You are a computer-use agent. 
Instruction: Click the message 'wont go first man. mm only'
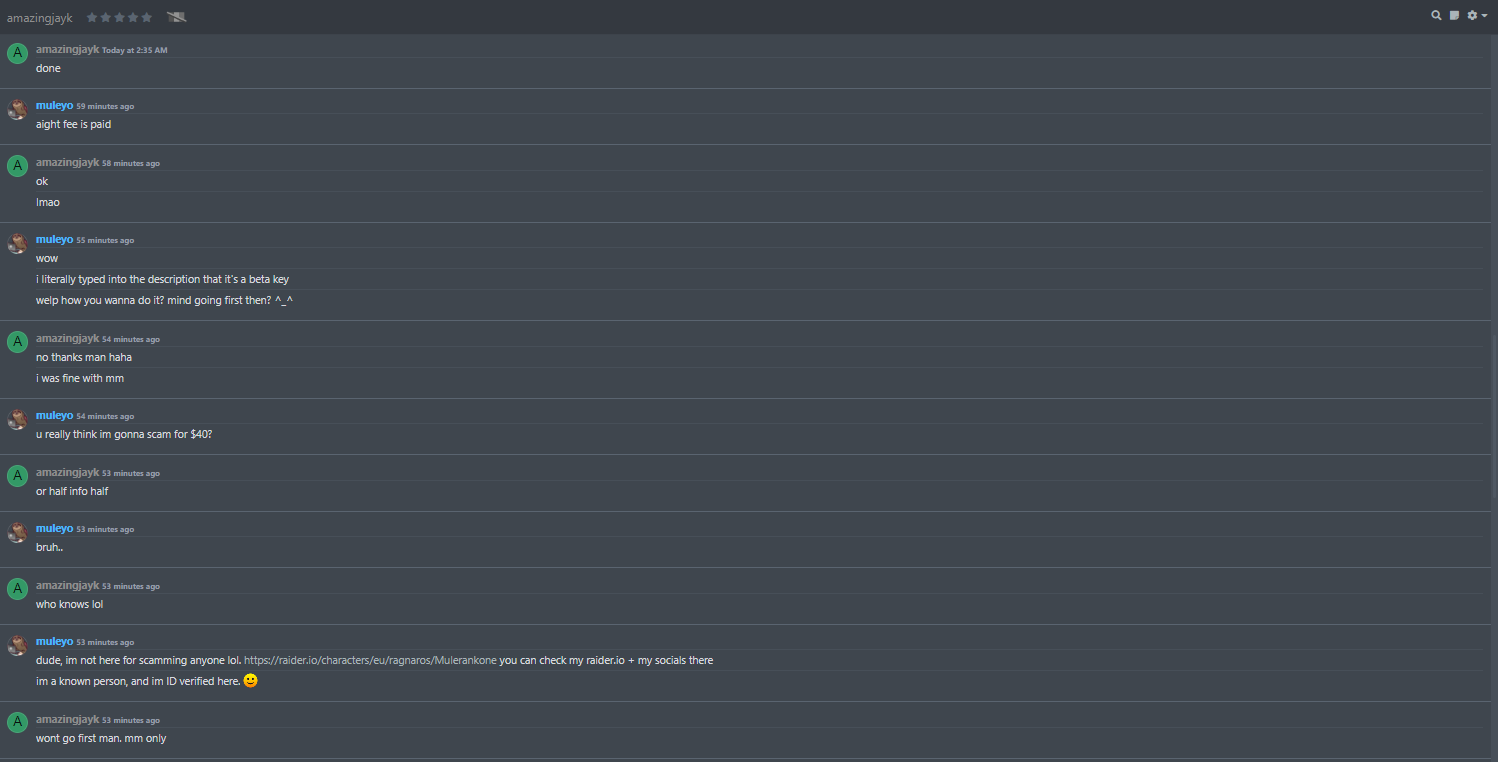(101, 738)
